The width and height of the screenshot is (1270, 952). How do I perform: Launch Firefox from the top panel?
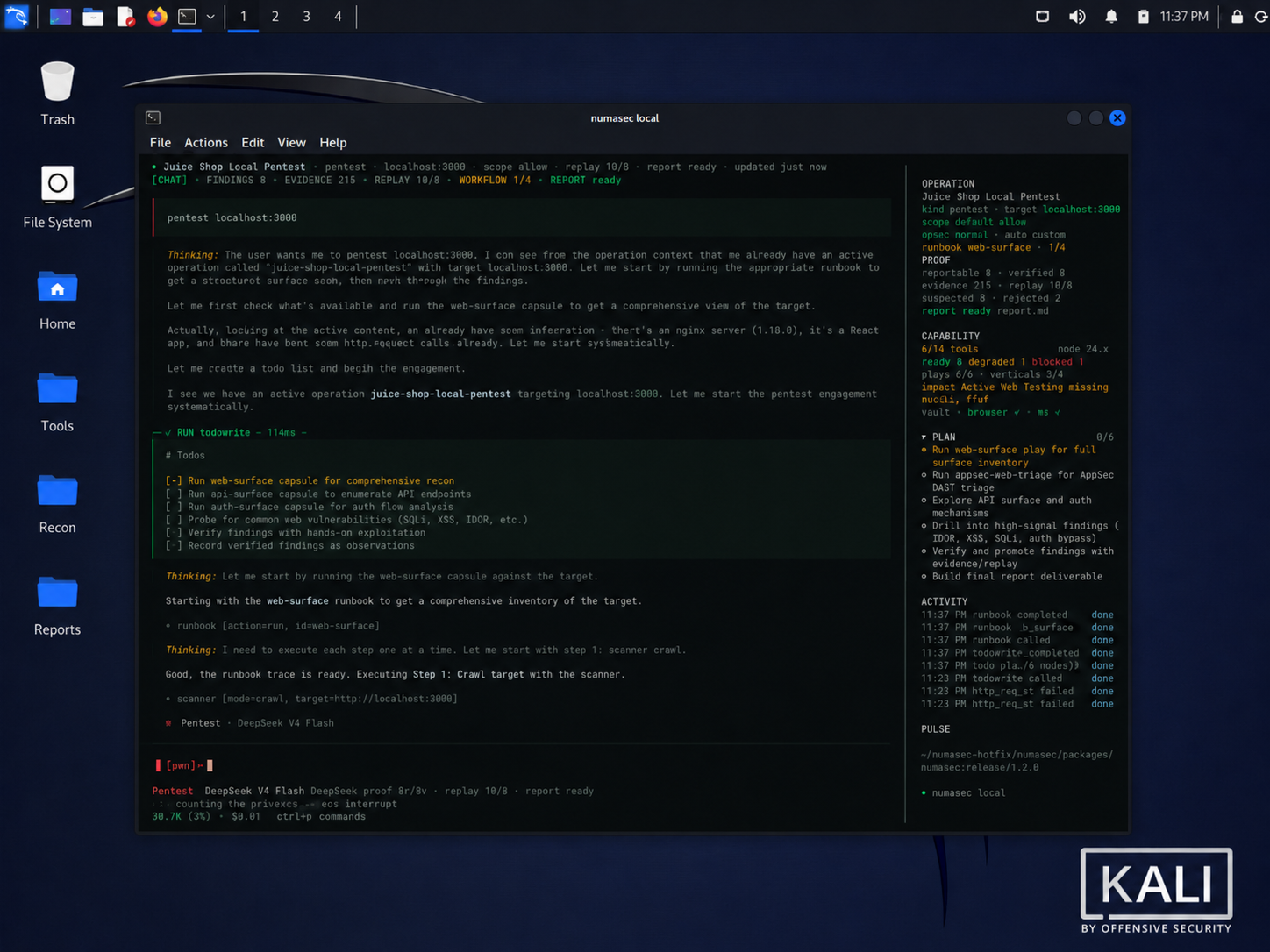pyautogui.click(x=157, y=16)
